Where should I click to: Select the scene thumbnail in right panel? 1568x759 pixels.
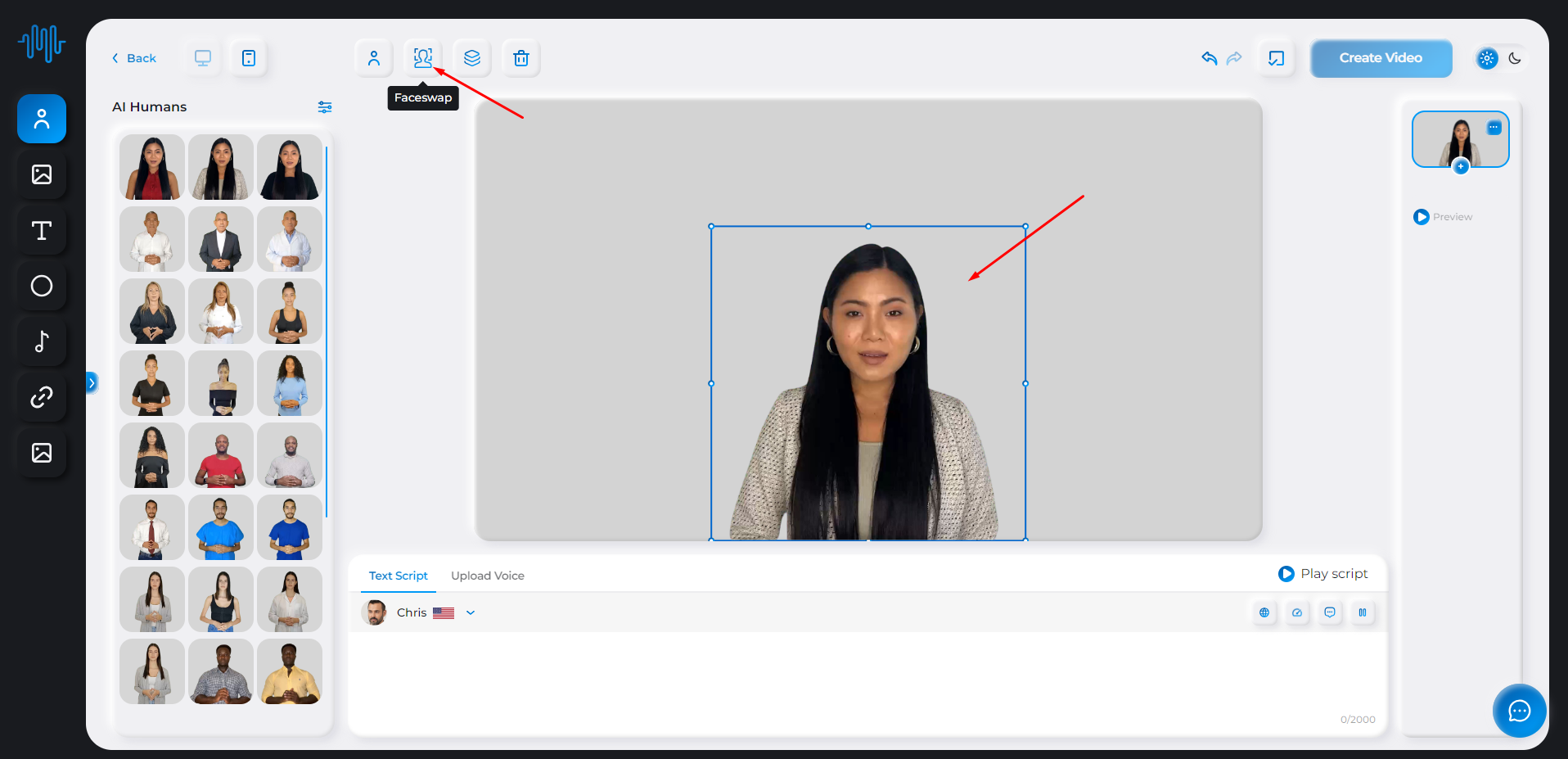coord(1461,139)
